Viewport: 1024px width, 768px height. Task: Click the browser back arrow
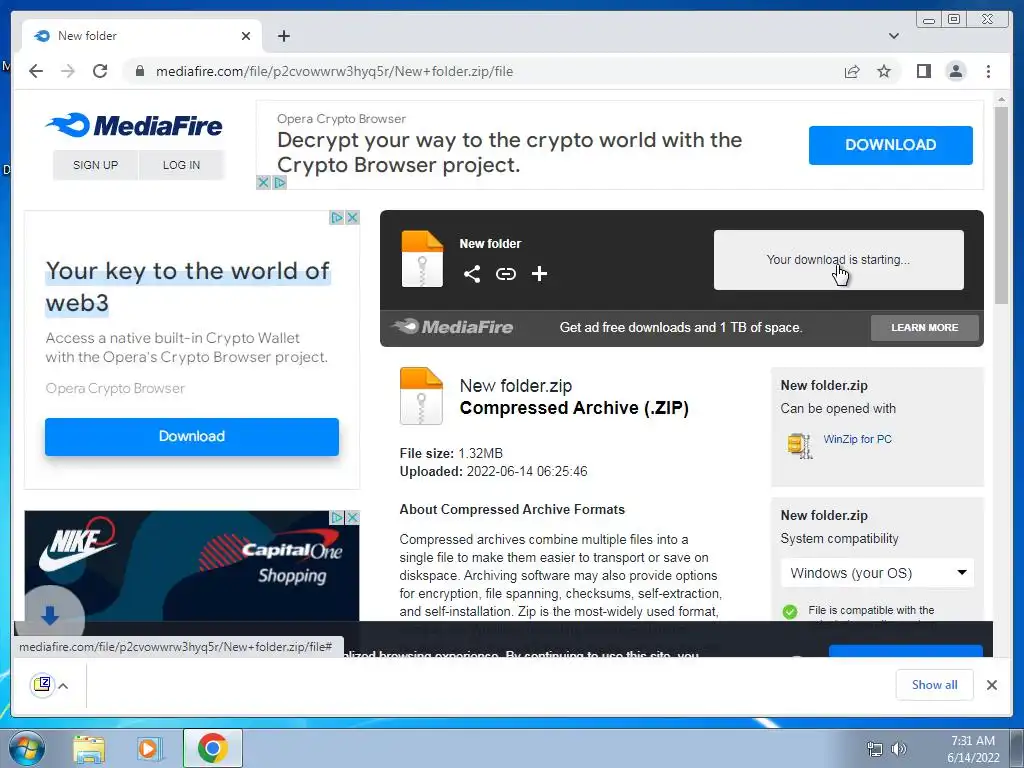(x=36, y=71)
